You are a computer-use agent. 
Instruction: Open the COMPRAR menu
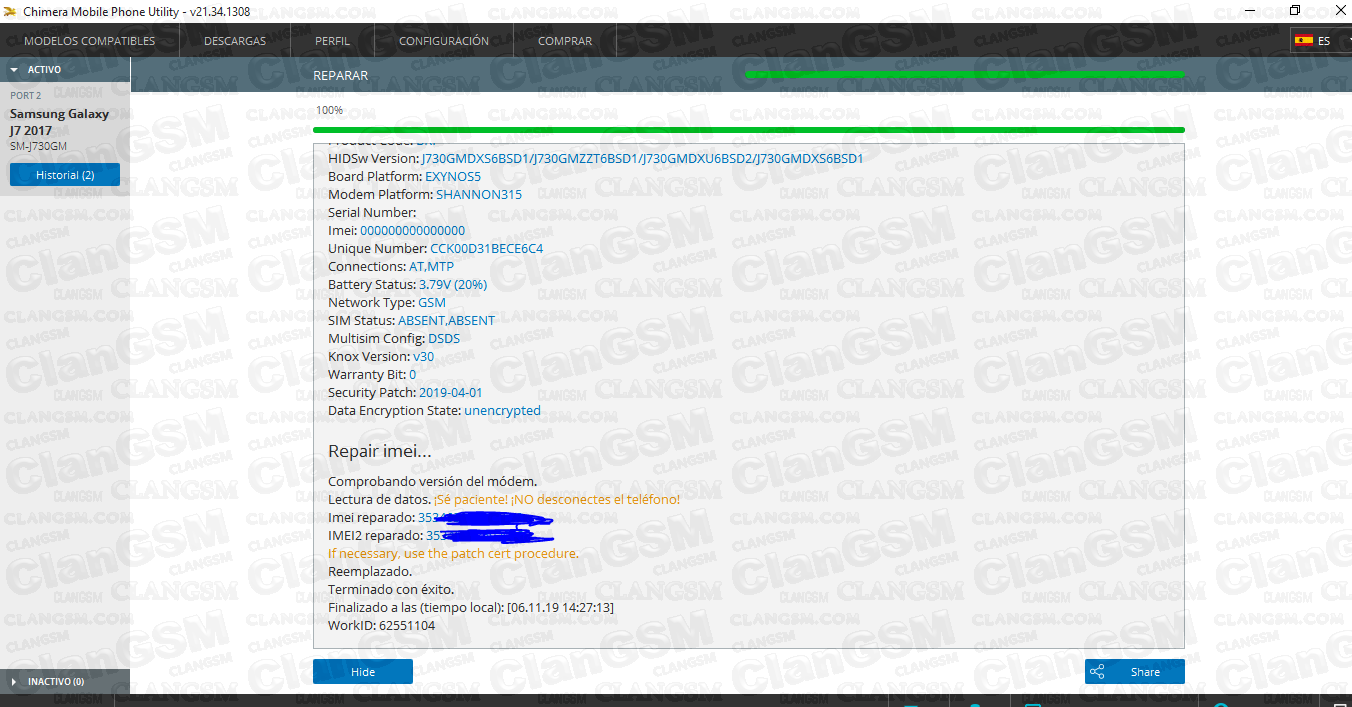565,41
